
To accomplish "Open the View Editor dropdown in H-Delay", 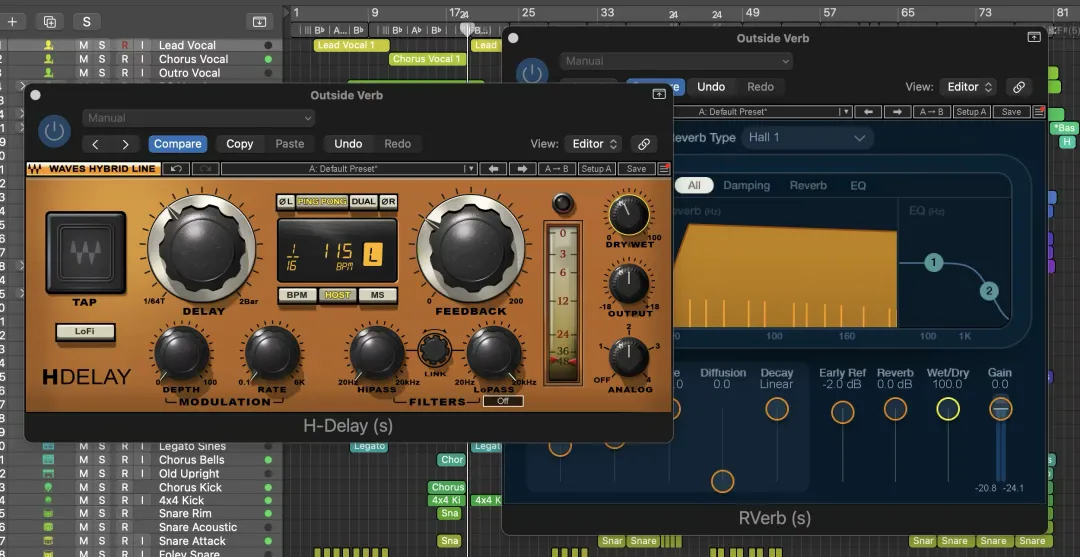I will 594,144.
